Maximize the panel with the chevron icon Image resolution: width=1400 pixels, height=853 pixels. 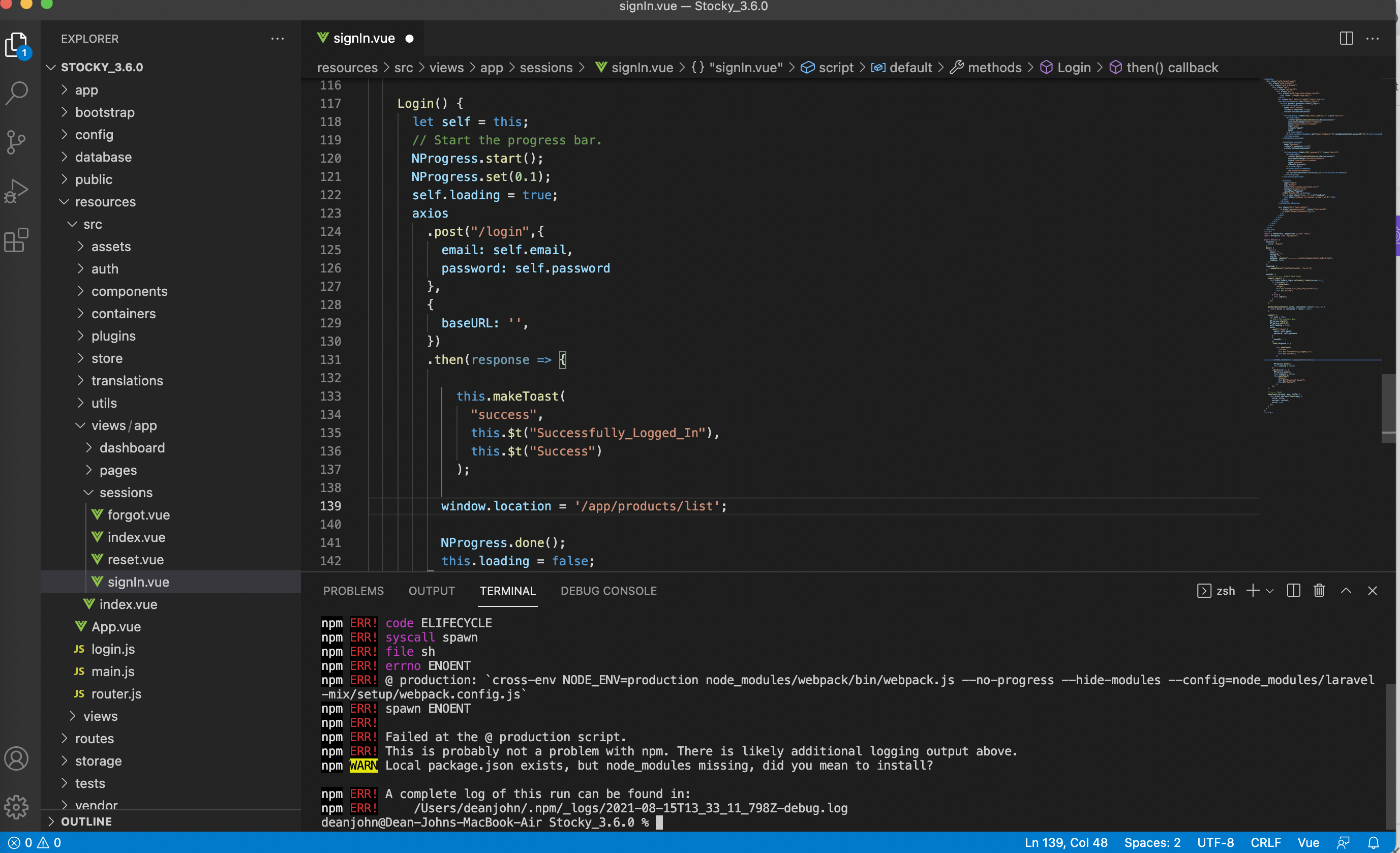tap(1346, 591)
